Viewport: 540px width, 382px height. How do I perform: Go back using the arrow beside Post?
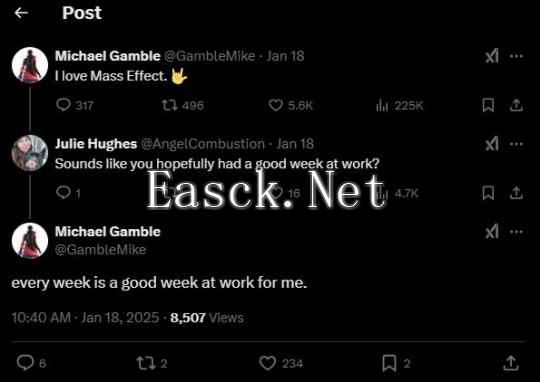(21, 13)
